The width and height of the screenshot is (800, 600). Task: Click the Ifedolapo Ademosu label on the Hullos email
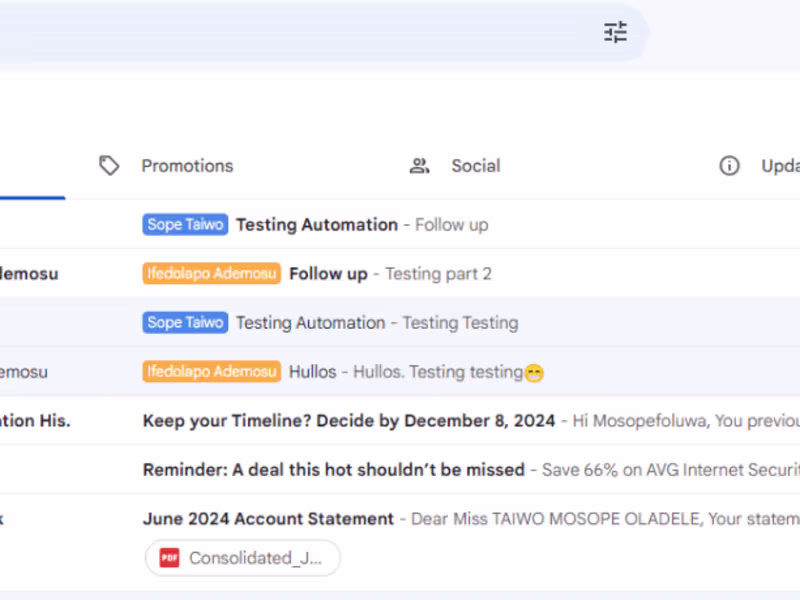pos(211,372)
